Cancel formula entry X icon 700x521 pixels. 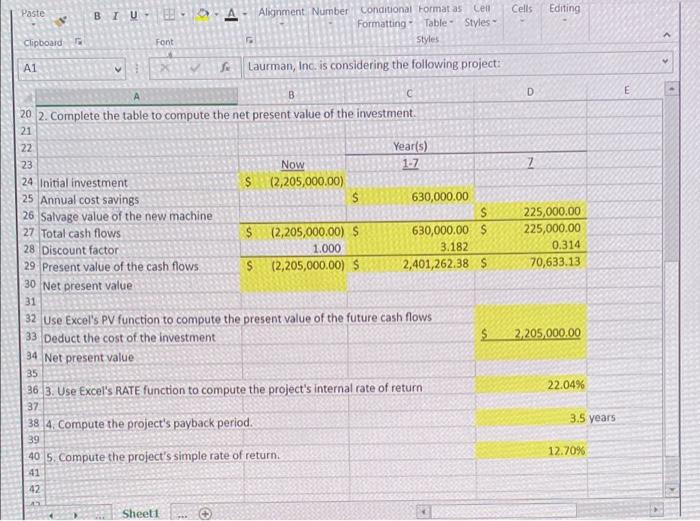coord(166,68)
